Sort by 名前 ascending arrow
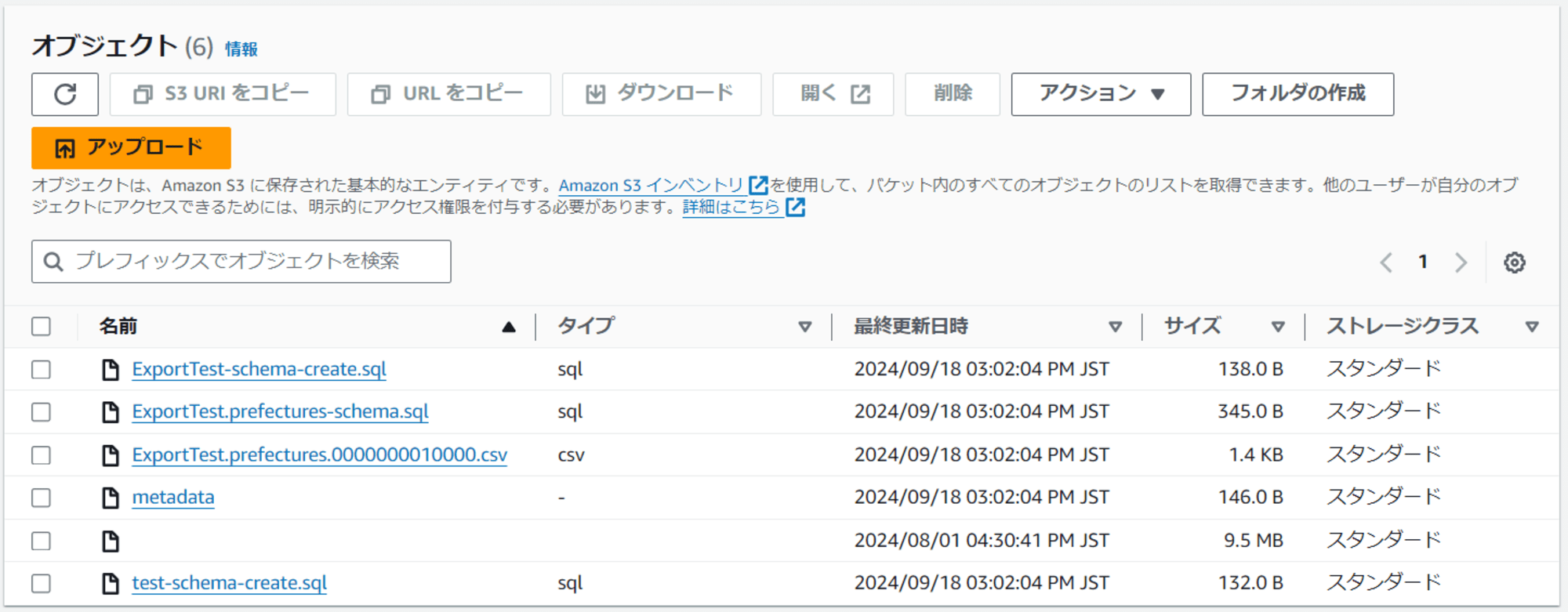Image resolution: width=1568 pixels, height=612 pixels. pos(509,327)
